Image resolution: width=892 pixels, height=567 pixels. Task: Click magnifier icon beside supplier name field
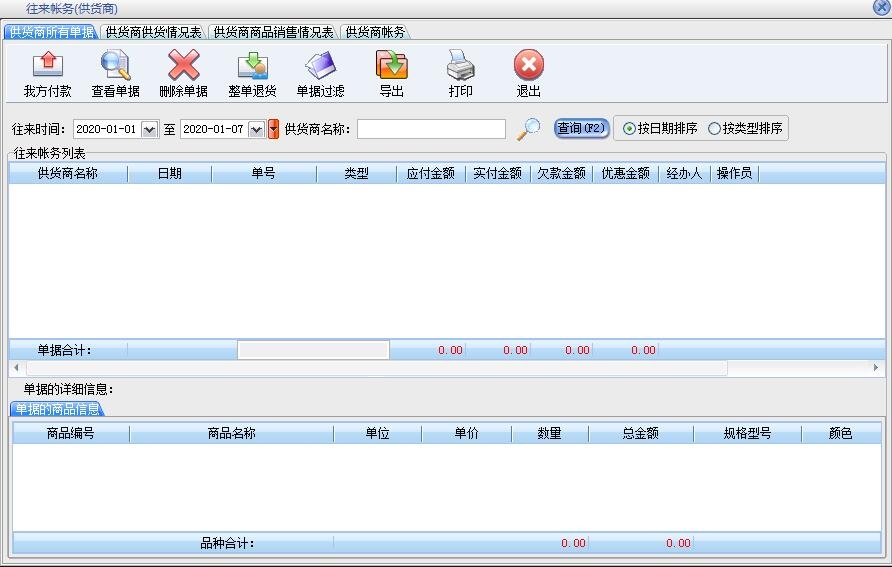pos(528,129)
